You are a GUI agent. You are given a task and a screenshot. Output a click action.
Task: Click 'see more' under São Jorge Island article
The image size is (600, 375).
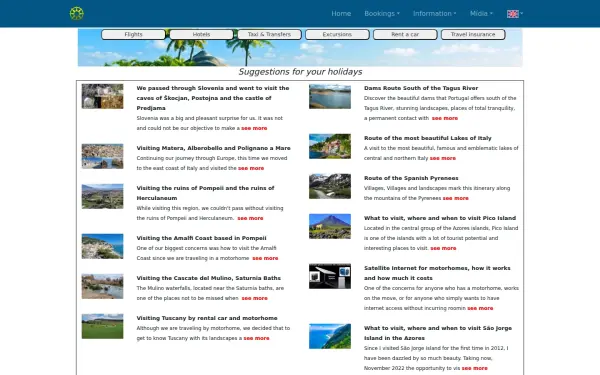pos(474,368)
